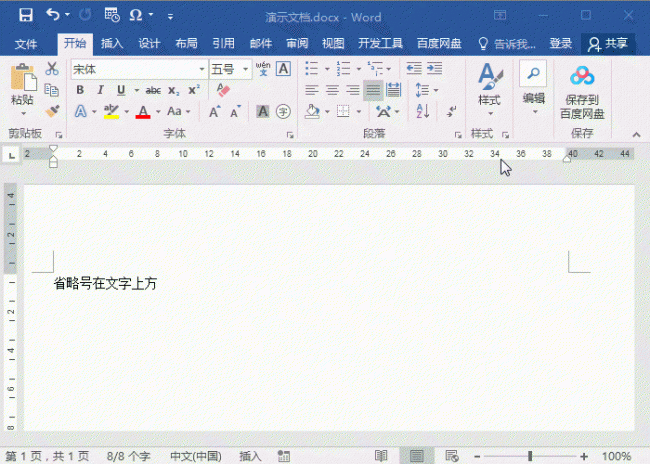650x464 pixels.
Task: Toggle Superscript formatting
Action: point(194,90)
